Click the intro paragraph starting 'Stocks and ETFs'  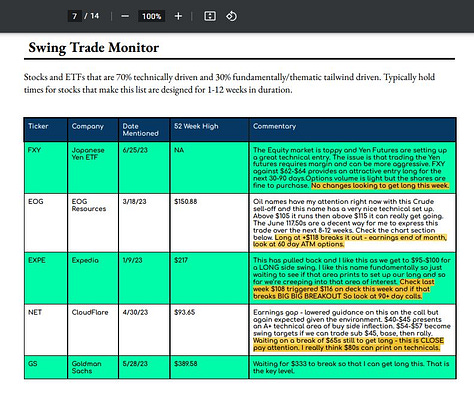click(x=229, y=83)
